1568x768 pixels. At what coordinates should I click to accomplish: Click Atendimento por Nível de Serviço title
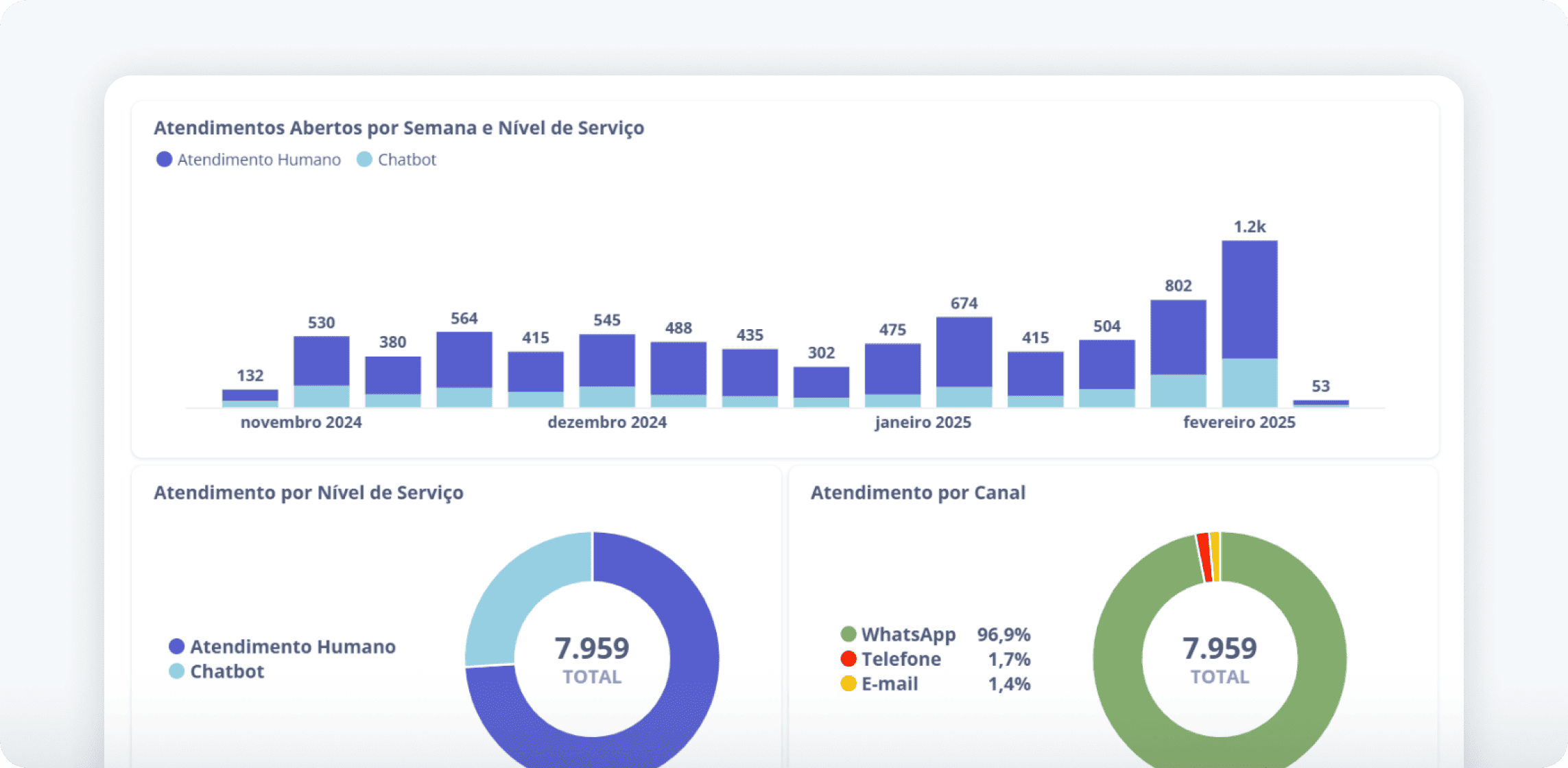click(x=309, y=493)
